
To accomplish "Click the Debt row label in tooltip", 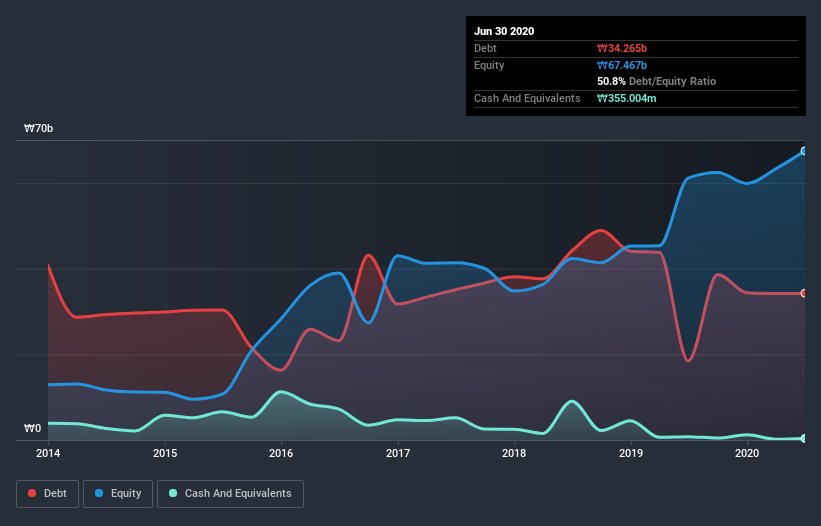I will pyautogui.click(x=485, y=49).
